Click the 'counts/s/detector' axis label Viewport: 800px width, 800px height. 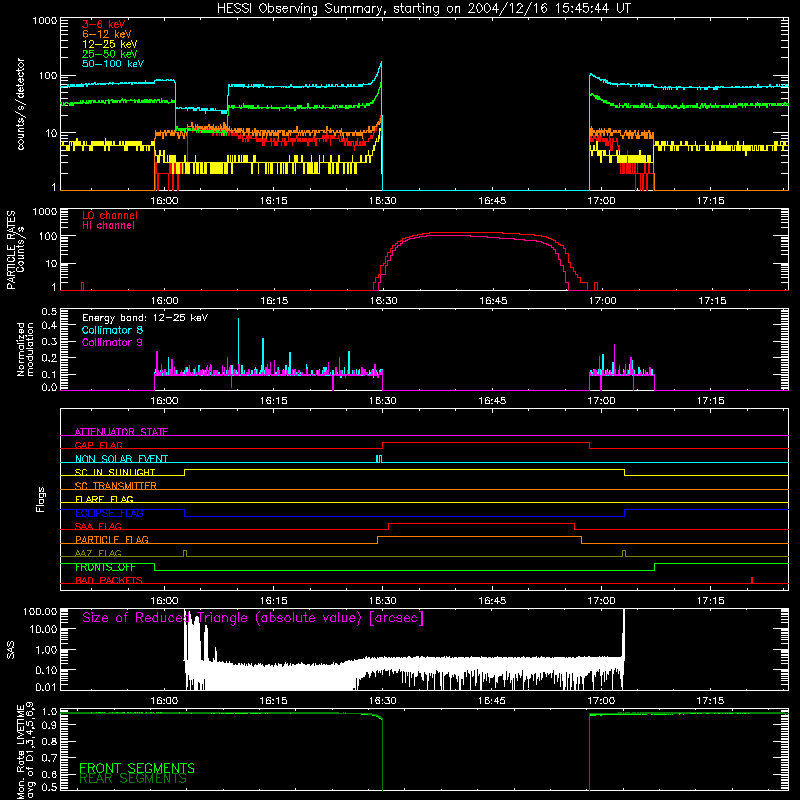coord(20,104)
